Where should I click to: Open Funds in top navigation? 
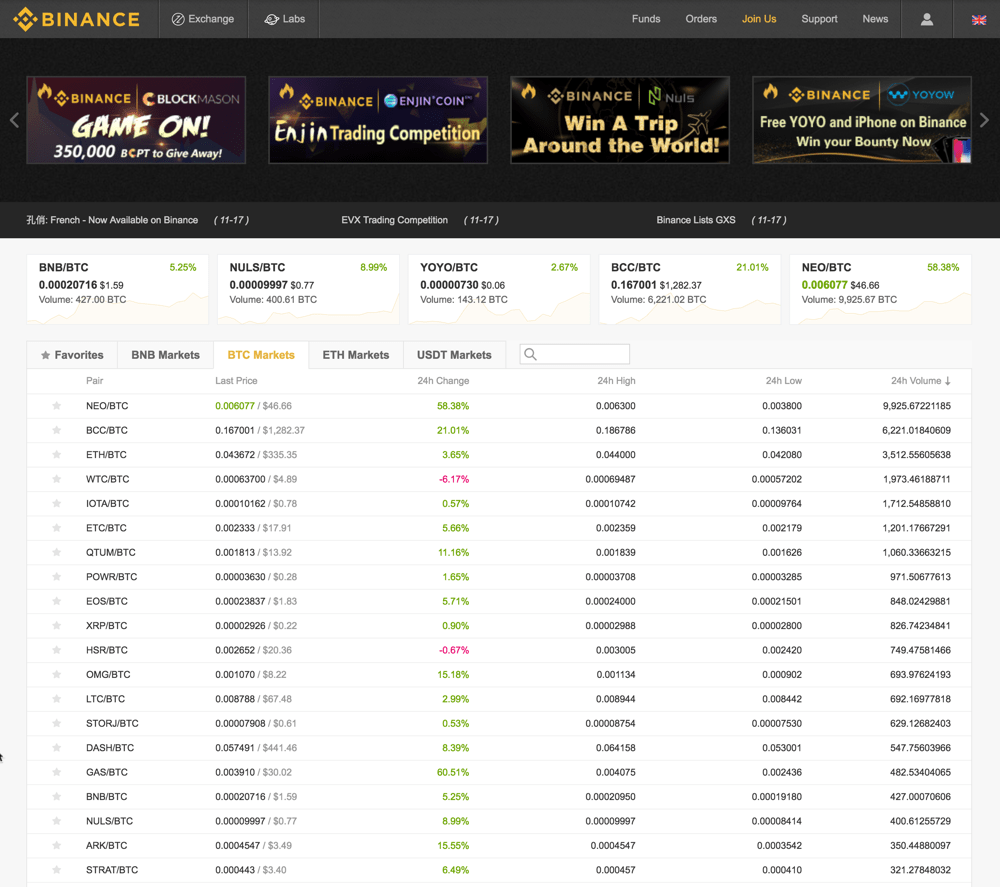pos(646,19)
